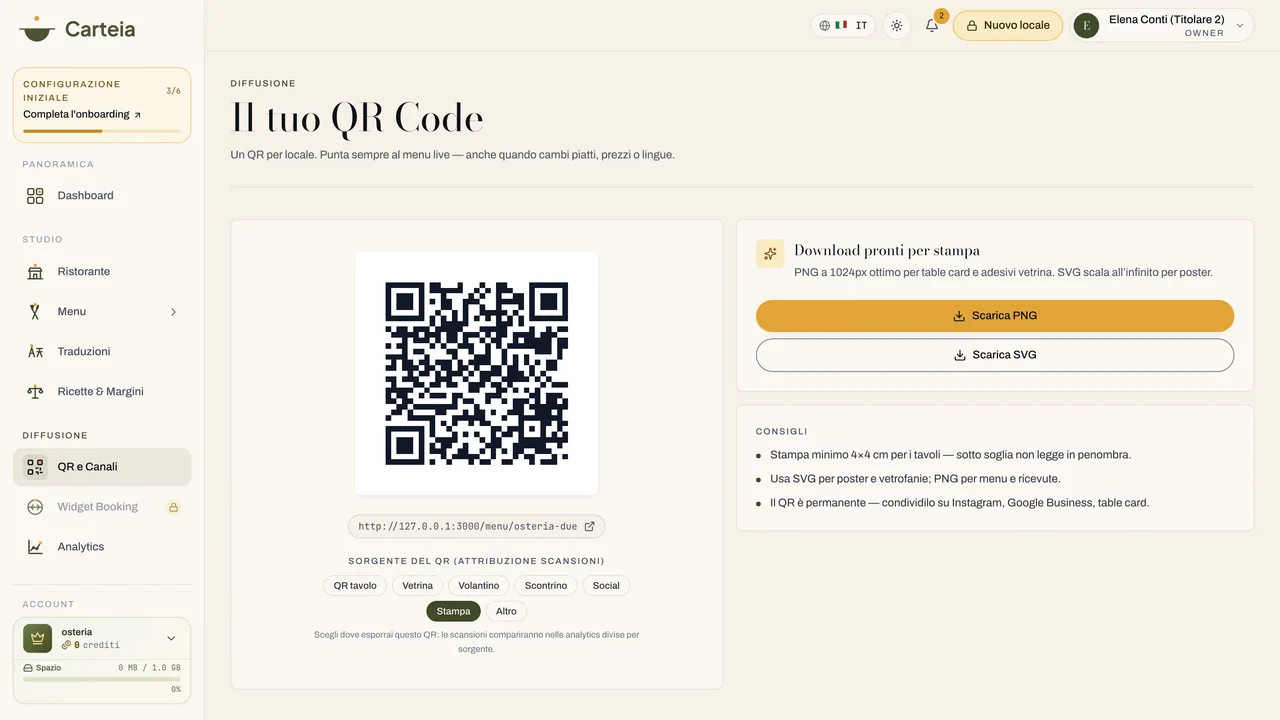This screenshot has height=720, width=1280.
Task: Toggle light theme sun icon
Action: [897, 26]
